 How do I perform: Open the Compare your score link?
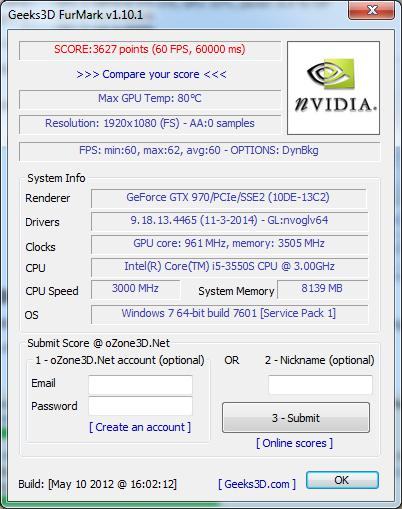click(151, 74)
